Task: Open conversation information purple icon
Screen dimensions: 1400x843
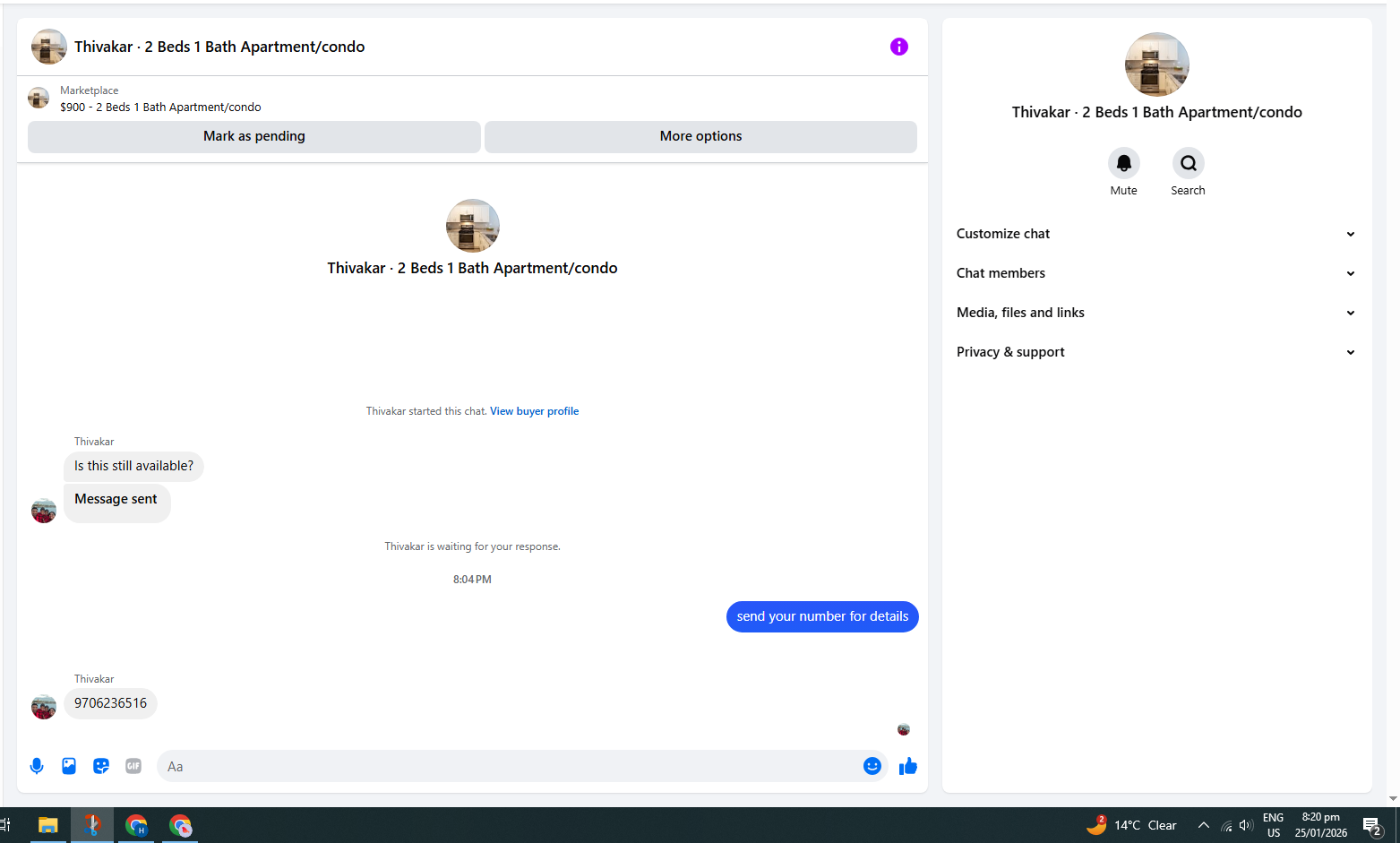Action: (899, 47)
